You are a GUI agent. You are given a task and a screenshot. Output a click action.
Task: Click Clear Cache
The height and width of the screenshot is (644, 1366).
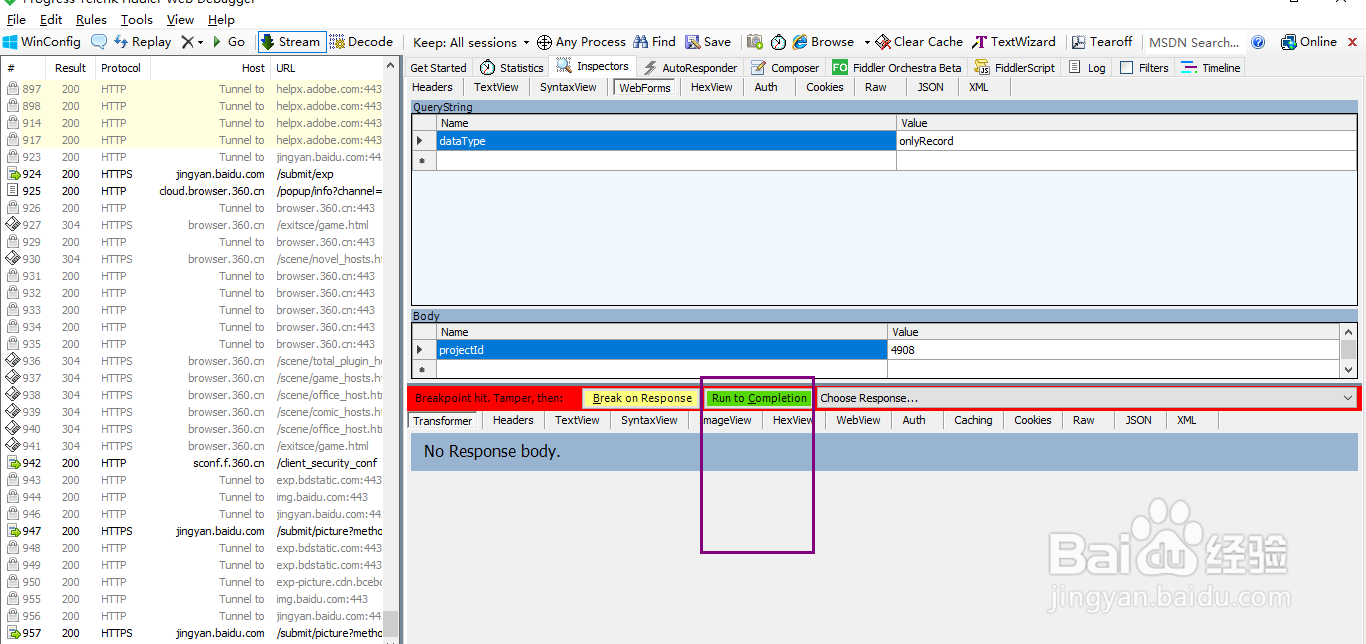click(x=919, y=42)
